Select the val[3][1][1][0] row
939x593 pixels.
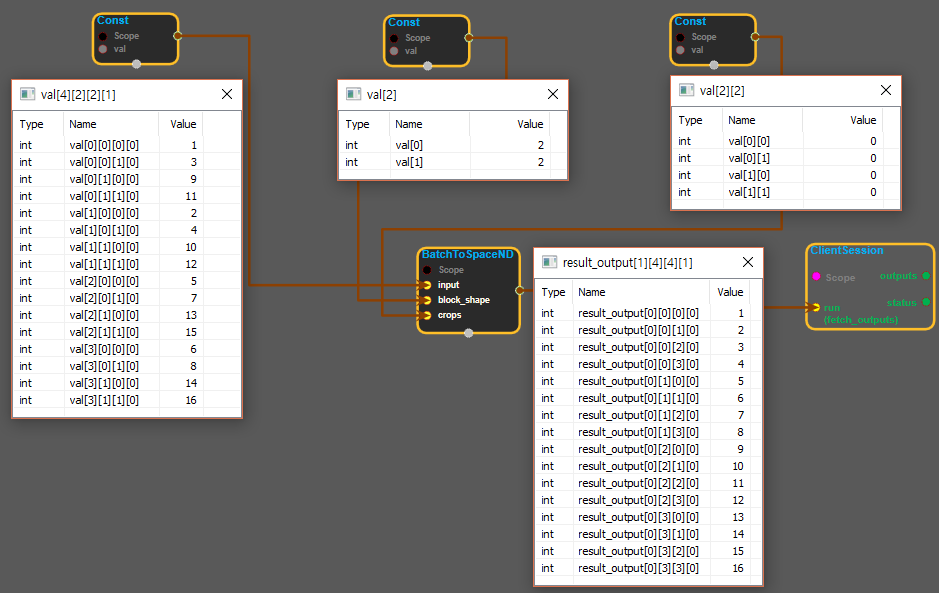coord(108,400)
